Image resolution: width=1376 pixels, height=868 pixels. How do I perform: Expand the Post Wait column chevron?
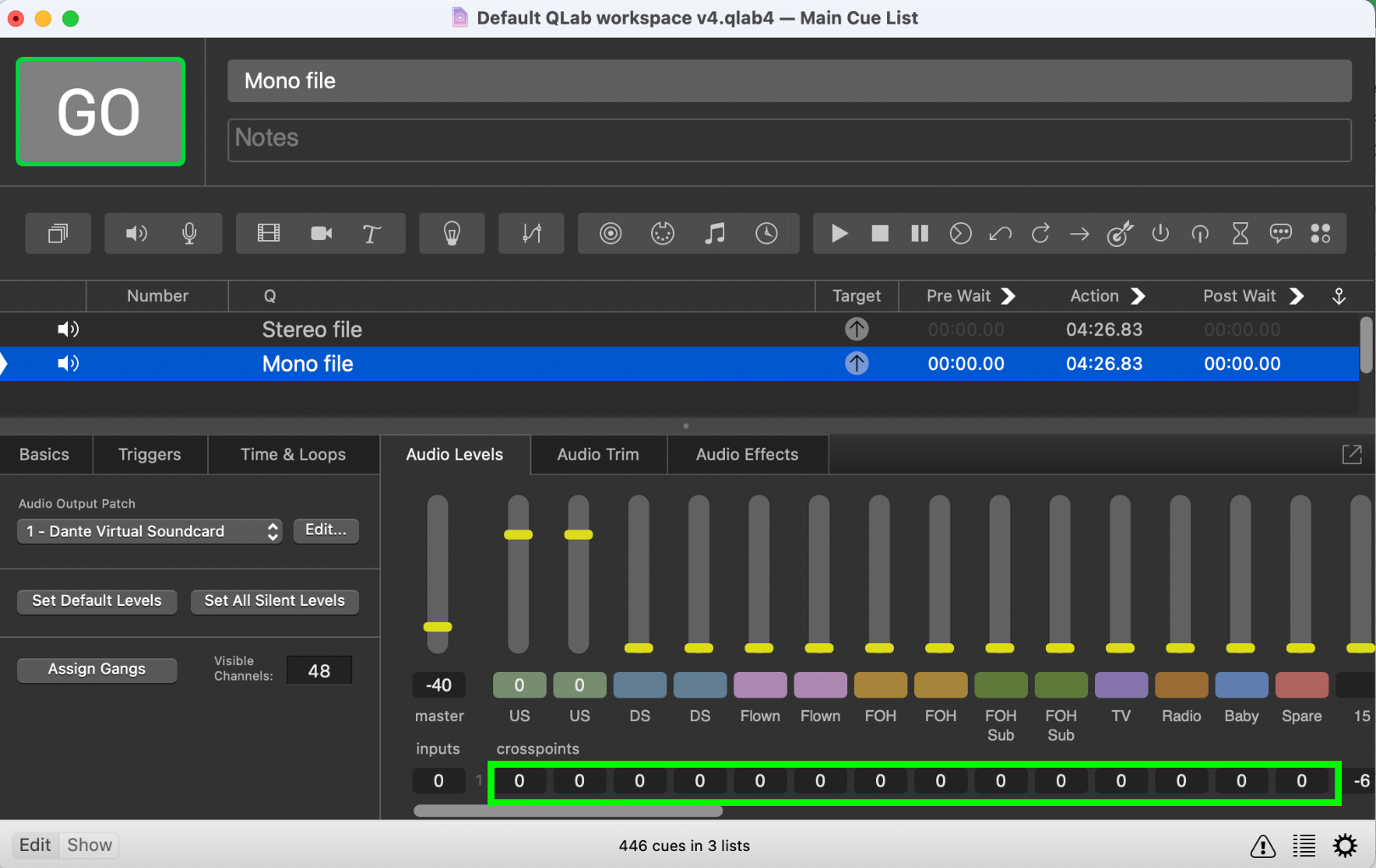tap(1296, 296)
